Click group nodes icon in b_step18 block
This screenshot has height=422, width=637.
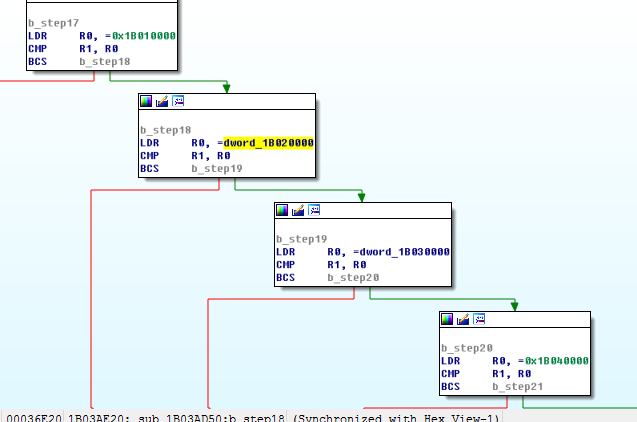[178, 101]
